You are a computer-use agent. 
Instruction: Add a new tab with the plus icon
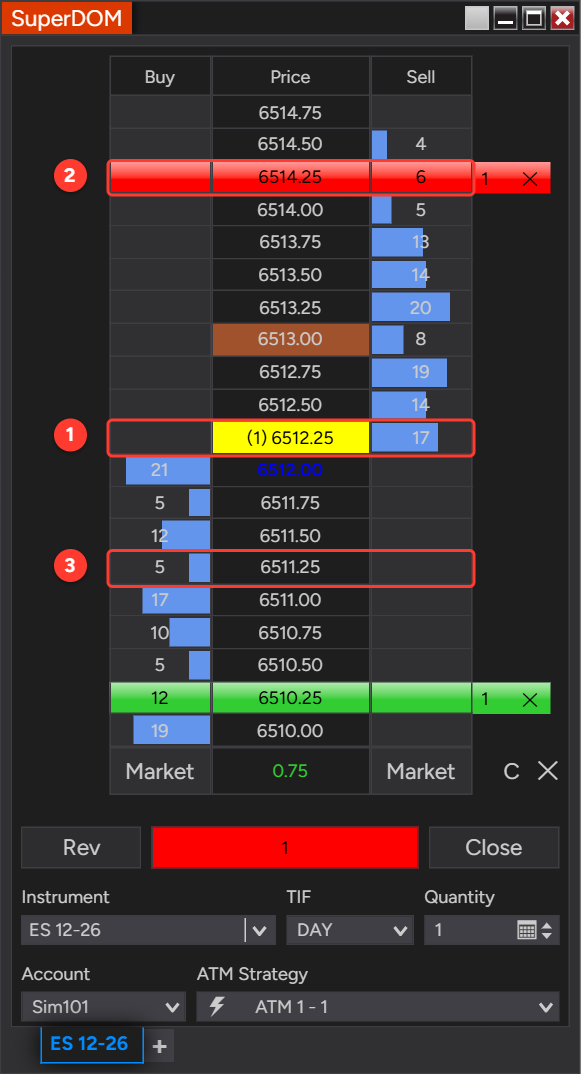pyautogui.click(x=159, y=1046)
